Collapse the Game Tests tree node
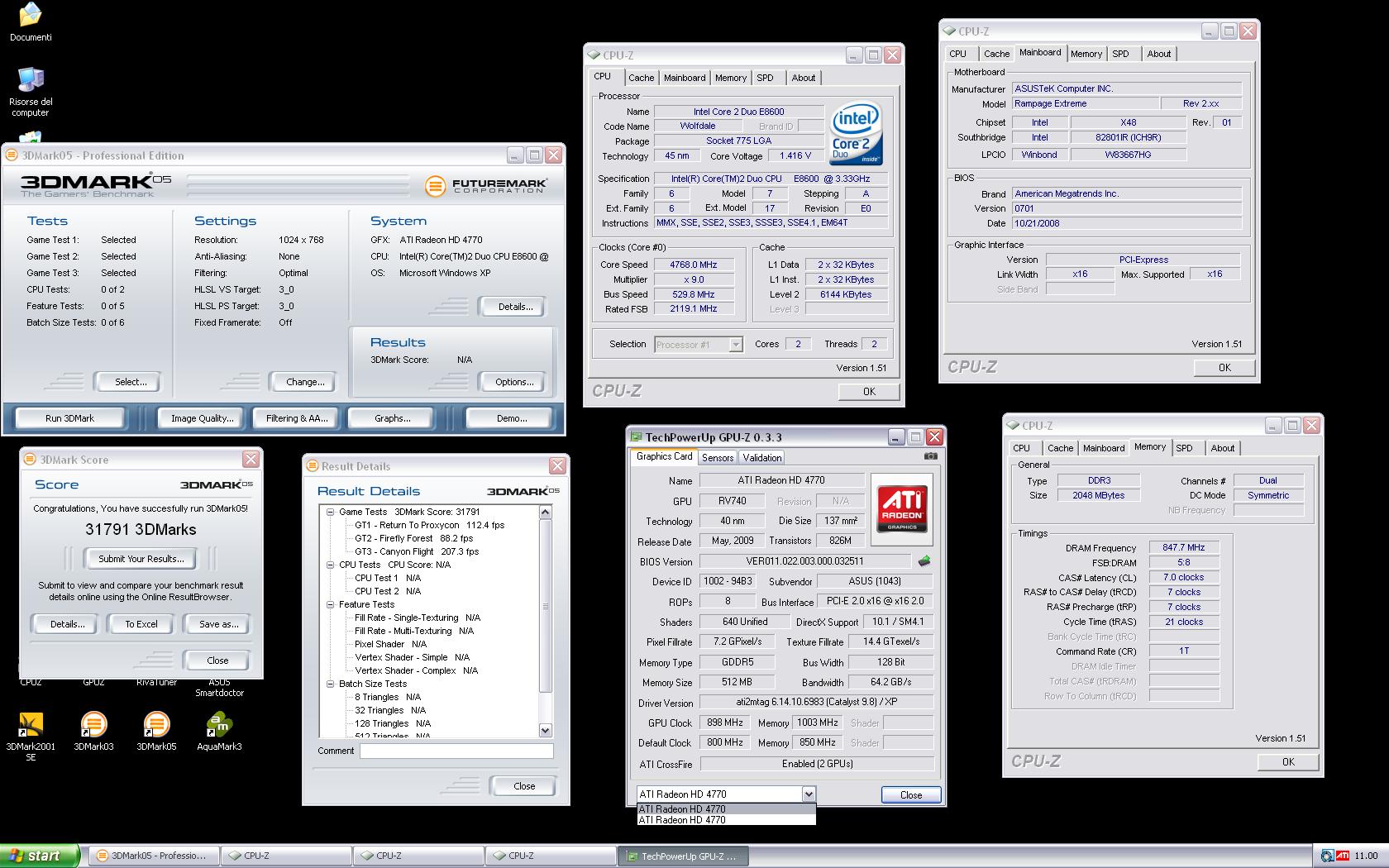 (x=330, y=512)
